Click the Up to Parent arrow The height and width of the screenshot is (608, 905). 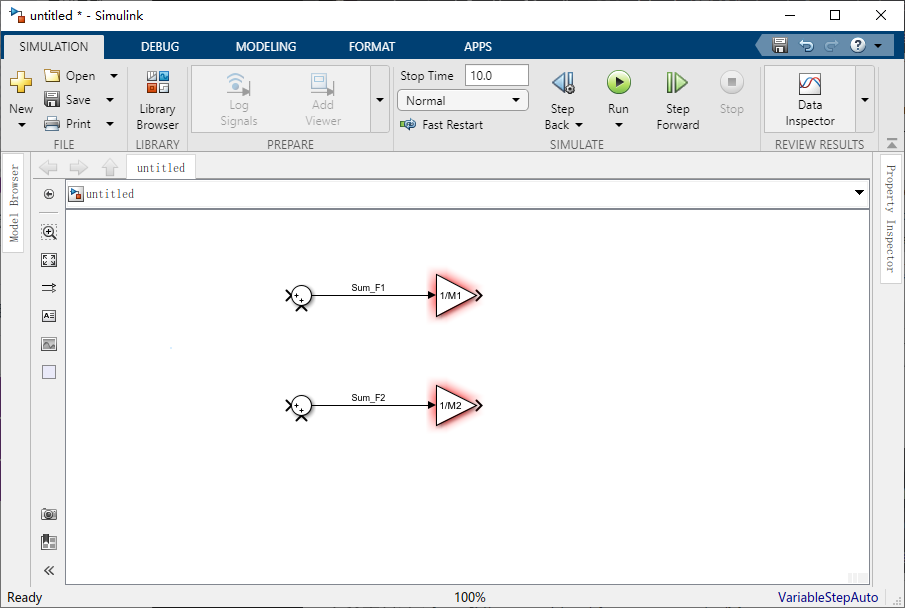[110, 167]
